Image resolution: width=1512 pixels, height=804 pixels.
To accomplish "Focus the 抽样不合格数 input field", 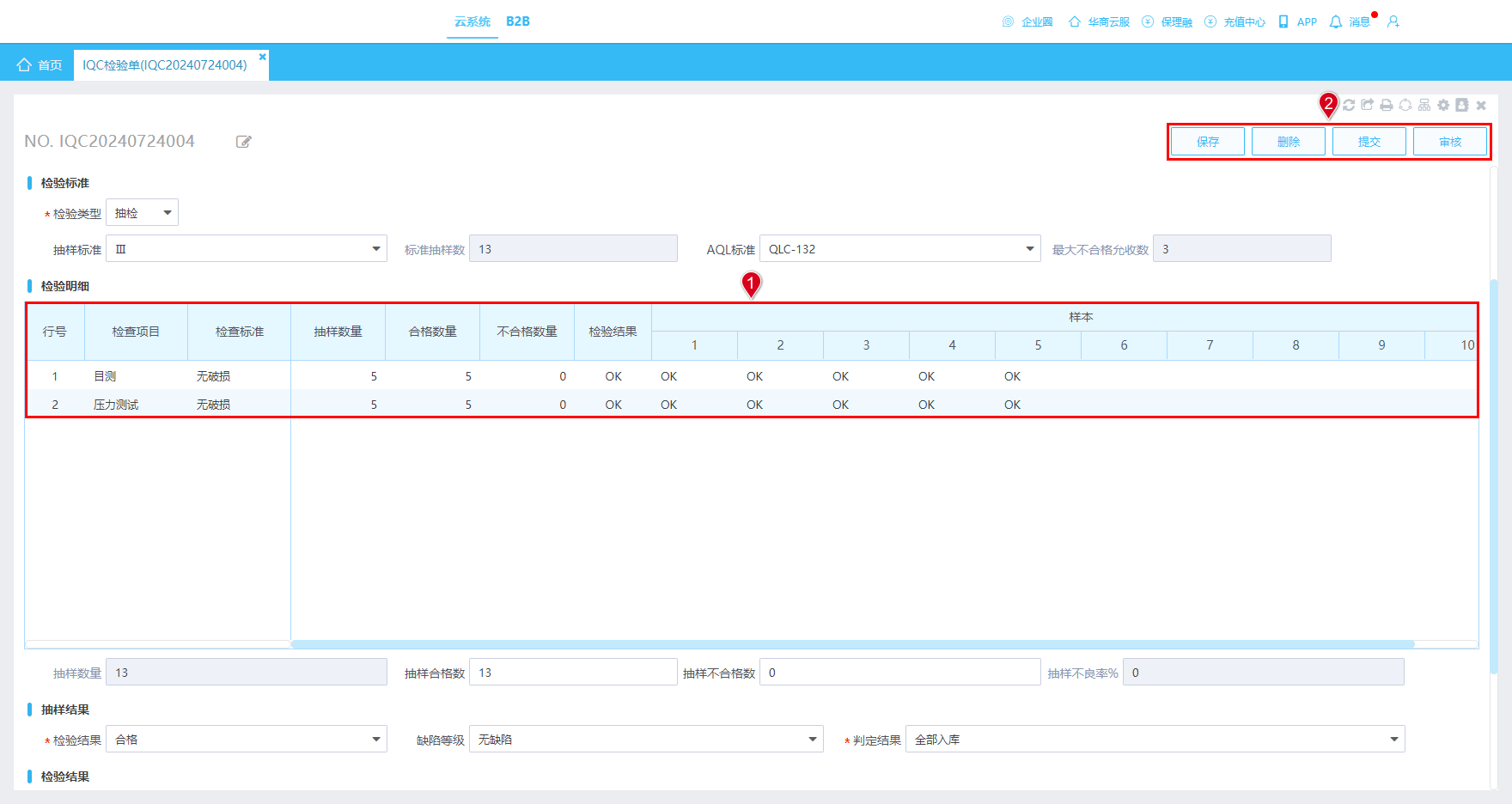I will point(900,673).
